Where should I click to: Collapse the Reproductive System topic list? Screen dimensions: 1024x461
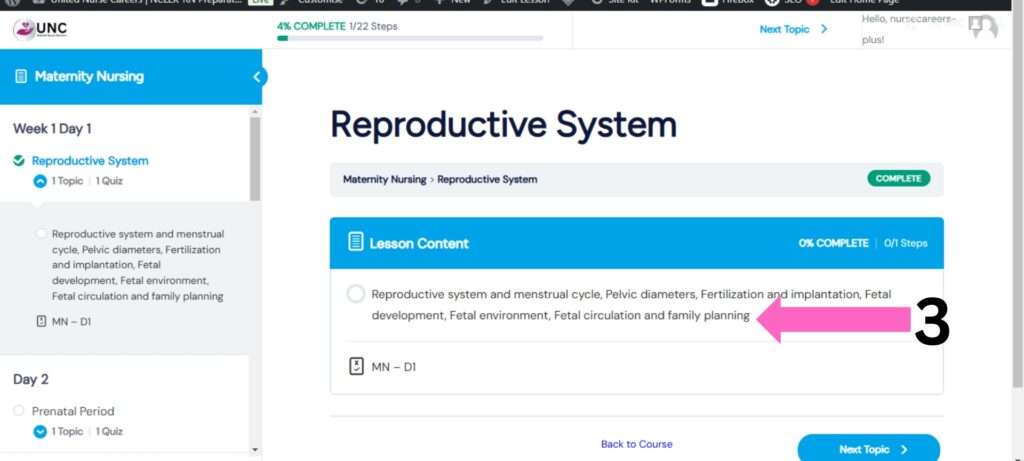pos(40,181)
